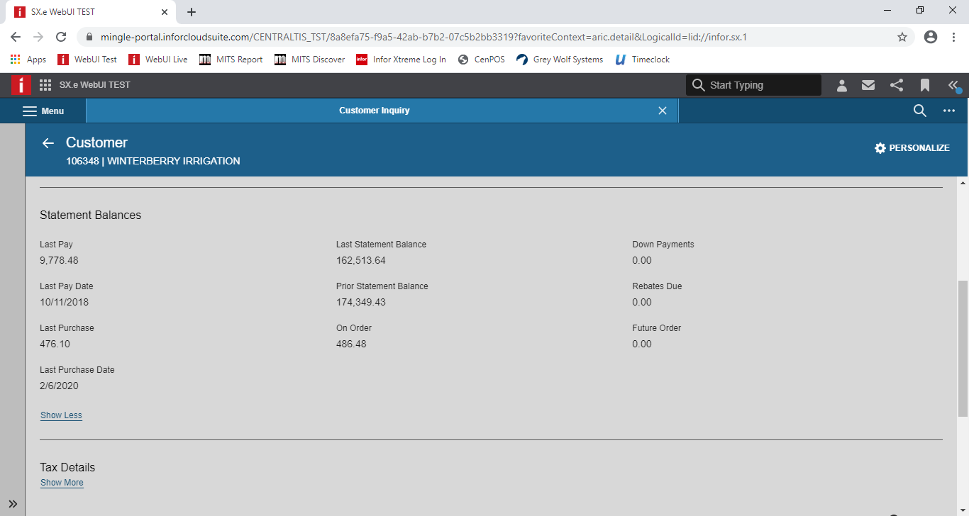Click Last Pay value 9,778.48

(x=59, y=260)
